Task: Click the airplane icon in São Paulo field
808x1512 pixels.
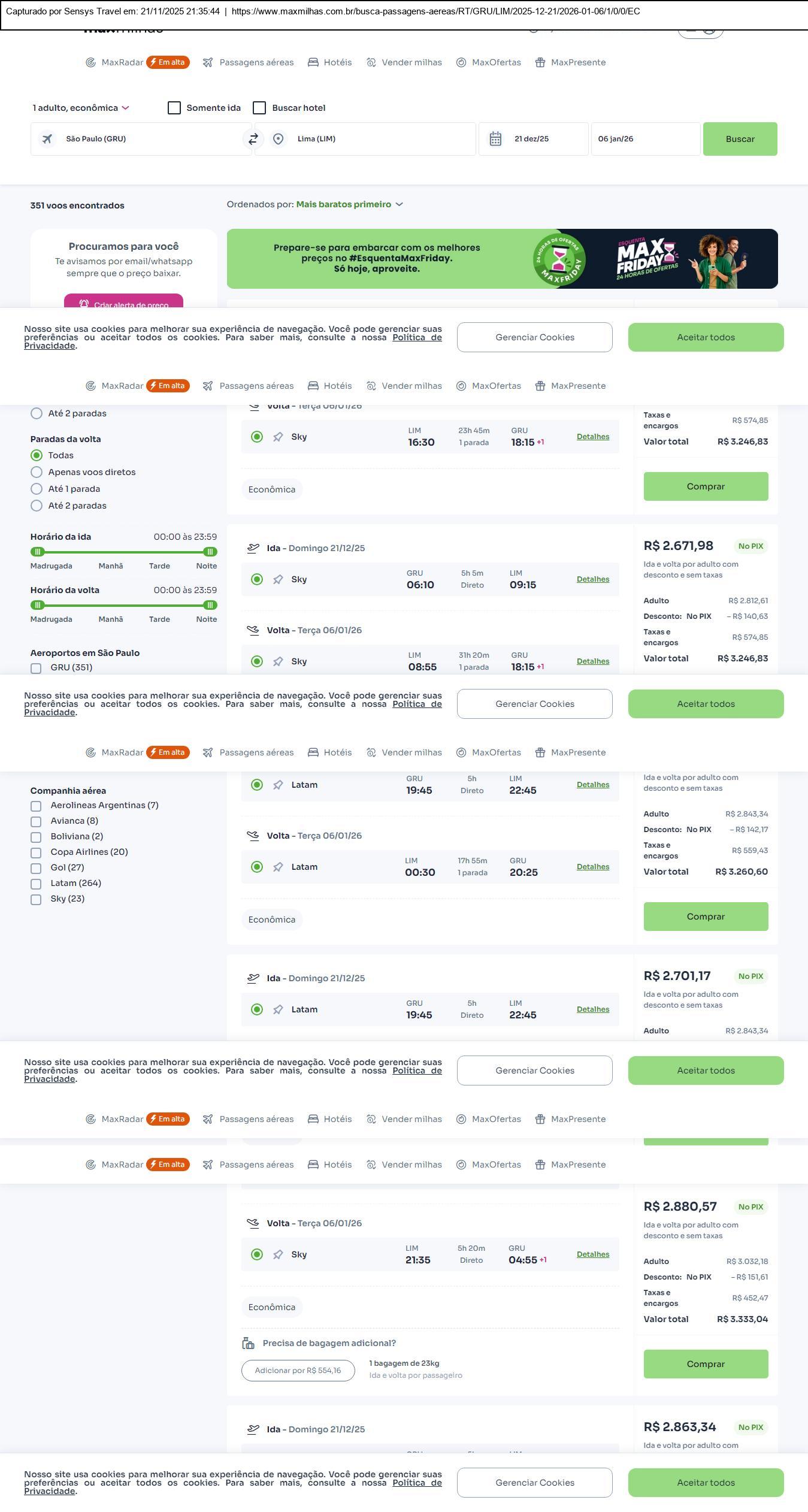Action: coord(47,139)
